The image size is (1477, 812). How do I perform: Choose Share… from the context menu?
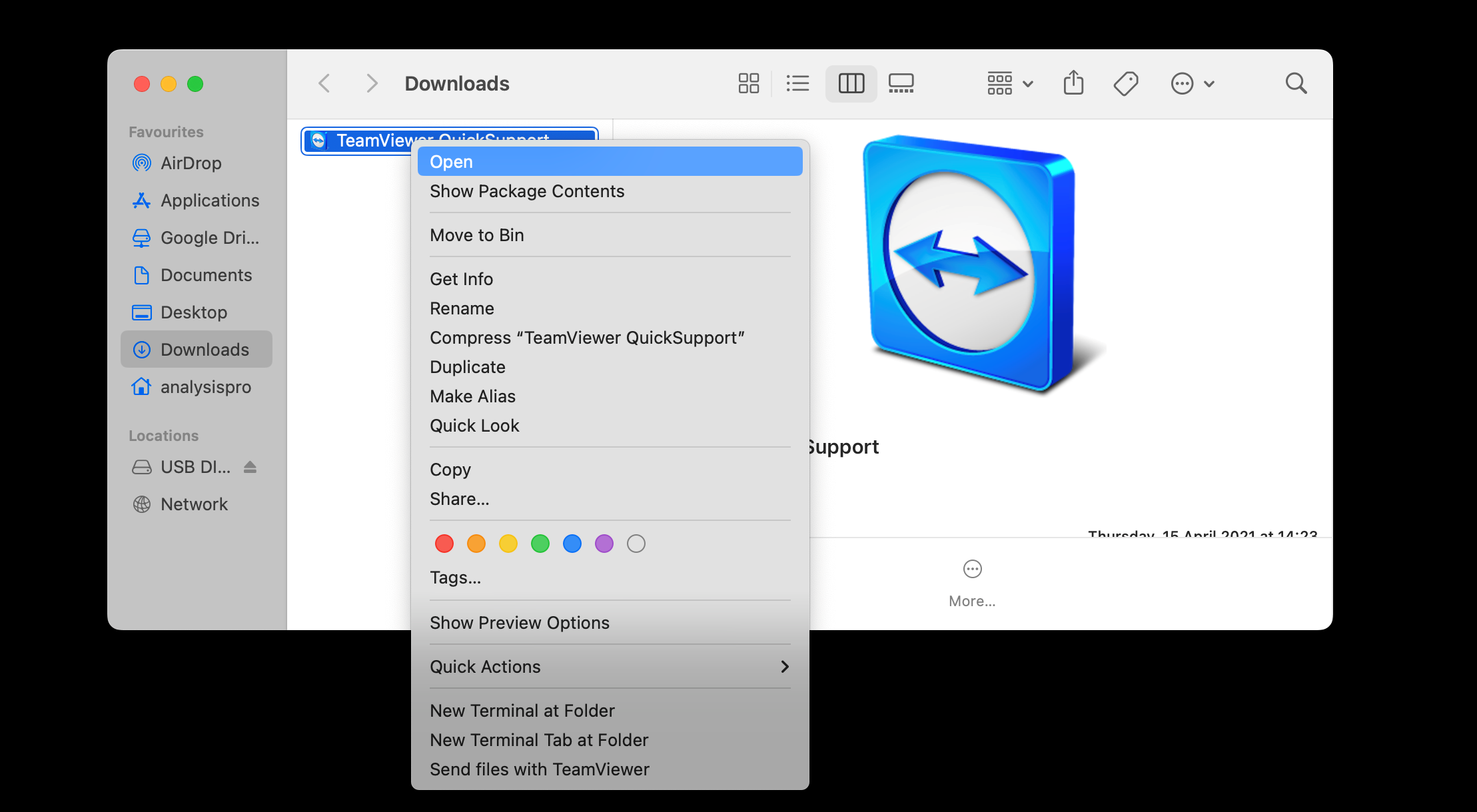pyautogui.click(x=610, y=499)
